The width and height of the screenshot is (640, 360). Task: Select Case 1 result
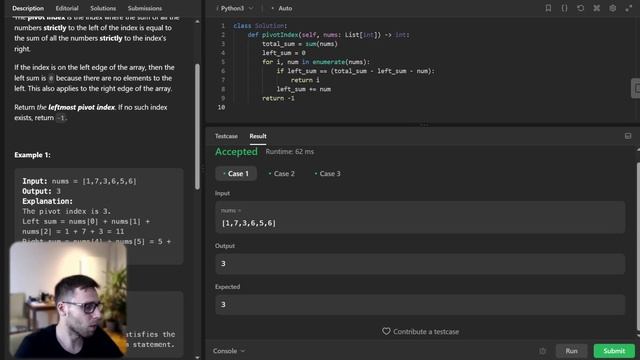pos(236,173)
